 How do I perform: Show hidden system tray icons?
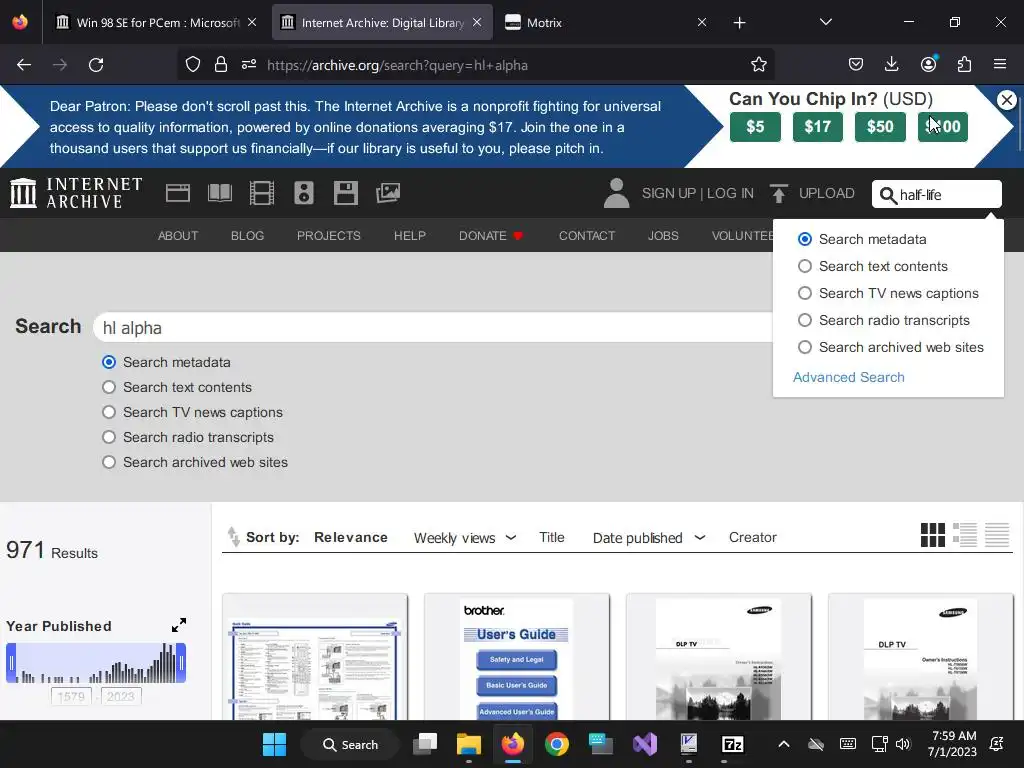784,744
